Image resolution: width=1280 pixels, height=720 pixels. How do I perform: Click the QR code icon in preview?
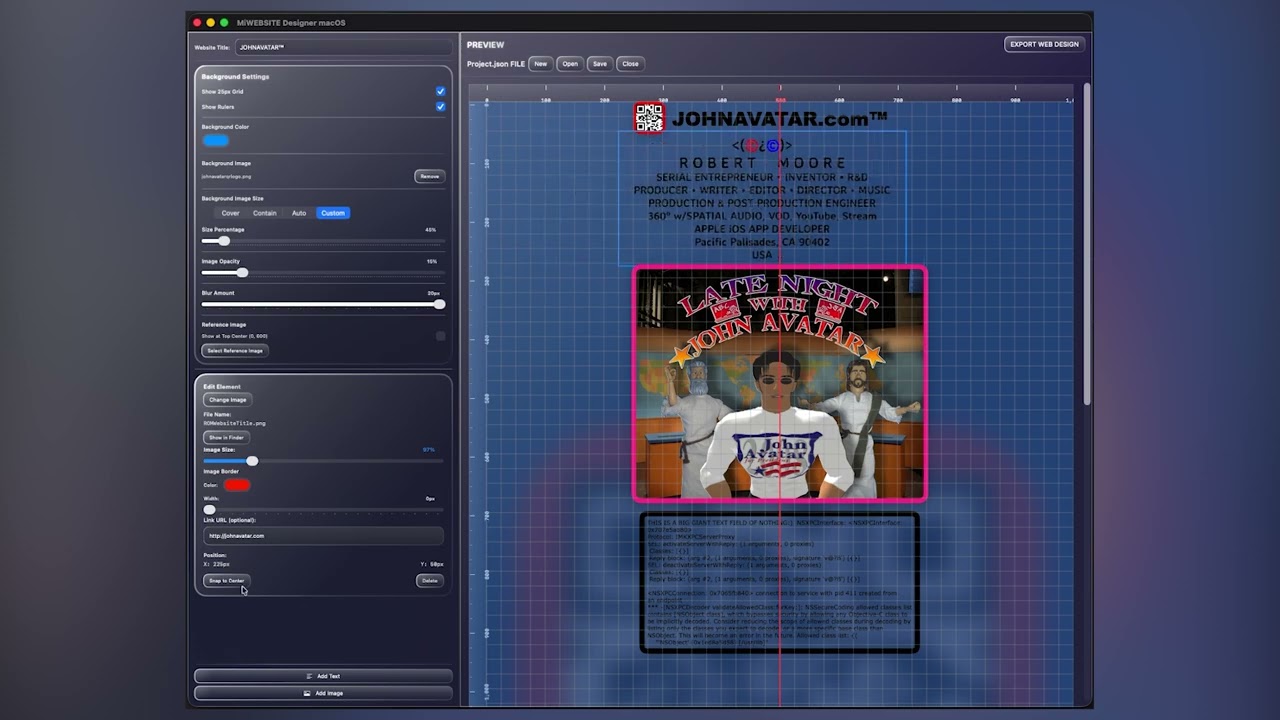(x=649, y=118)
